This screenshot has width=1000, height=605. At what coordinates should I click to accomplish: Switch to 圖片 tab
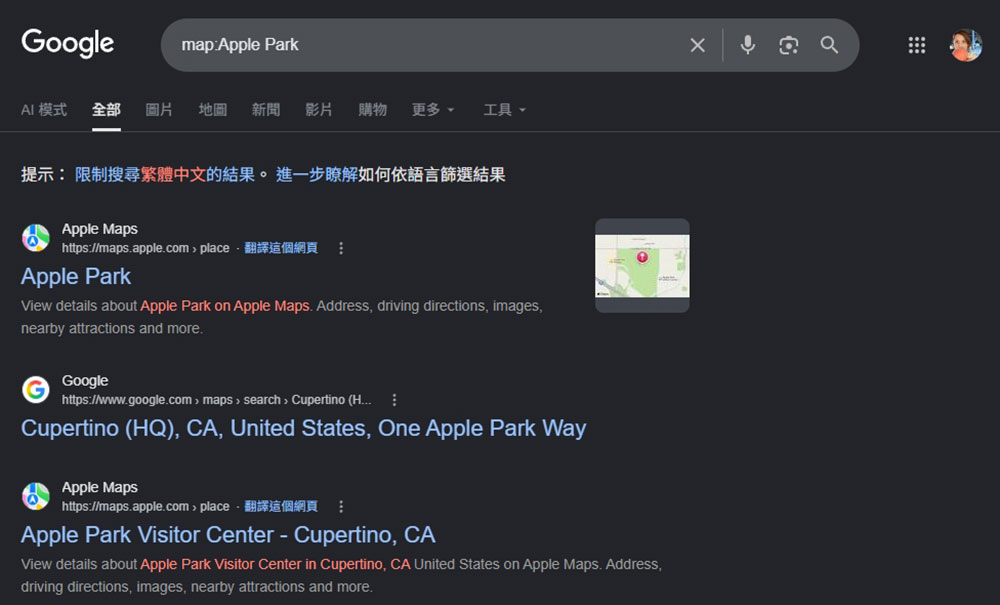[159, 110]
